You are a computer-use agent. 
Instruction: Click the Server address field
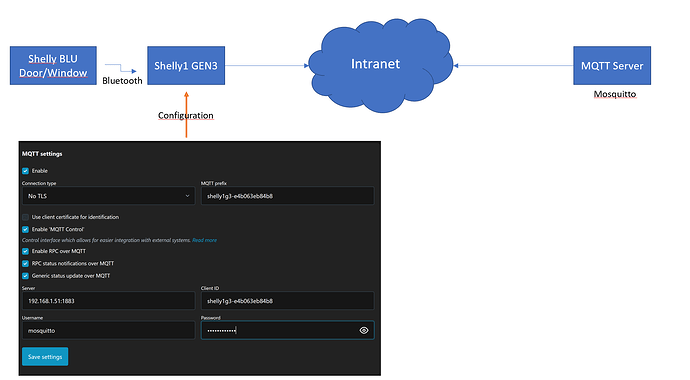pos(108,301)
